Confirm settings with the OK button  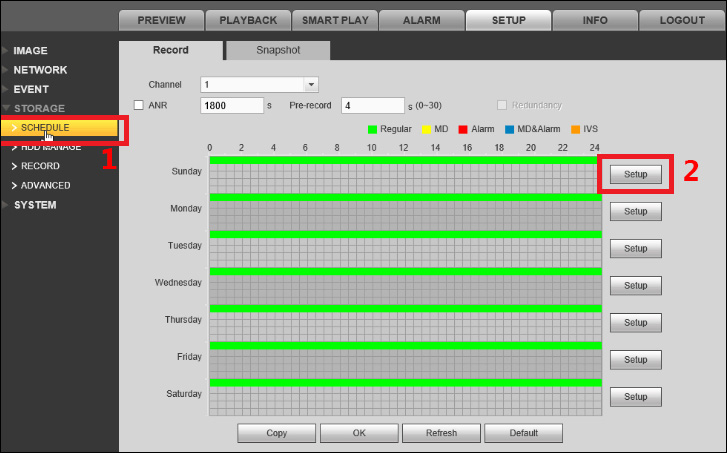(x=359, y=433)
